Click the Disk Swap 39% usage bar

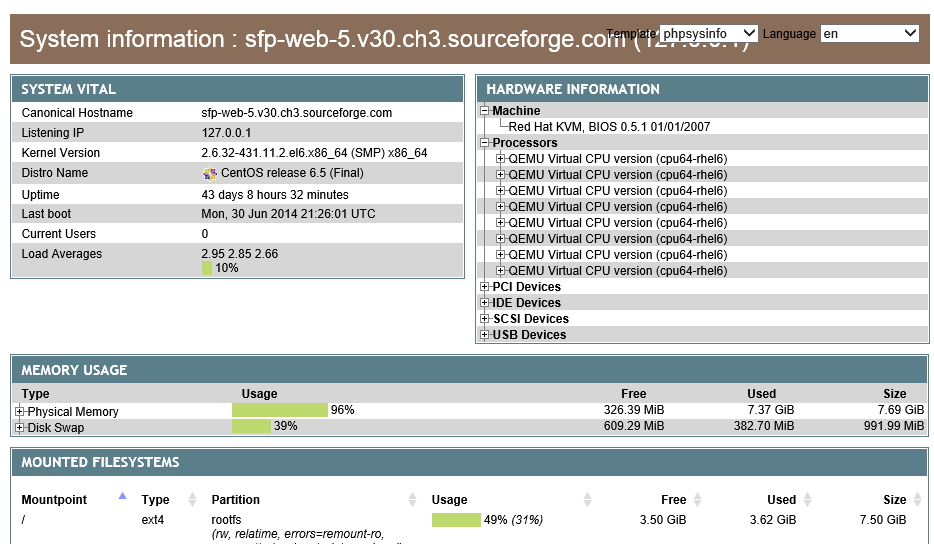click(x=251, y=426)
